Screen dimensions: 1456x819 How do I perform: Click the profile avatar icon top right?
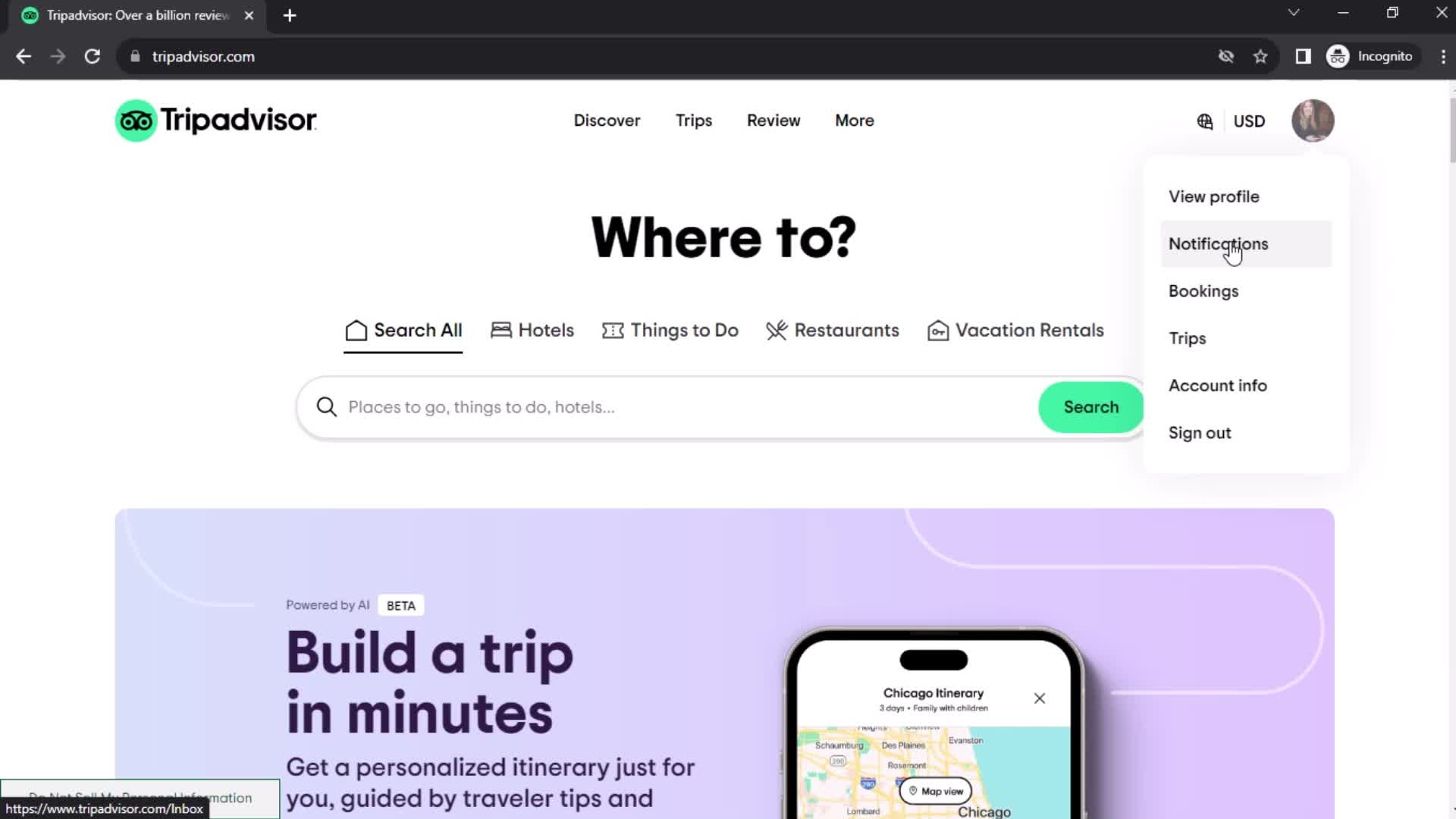coord(1314,121)
